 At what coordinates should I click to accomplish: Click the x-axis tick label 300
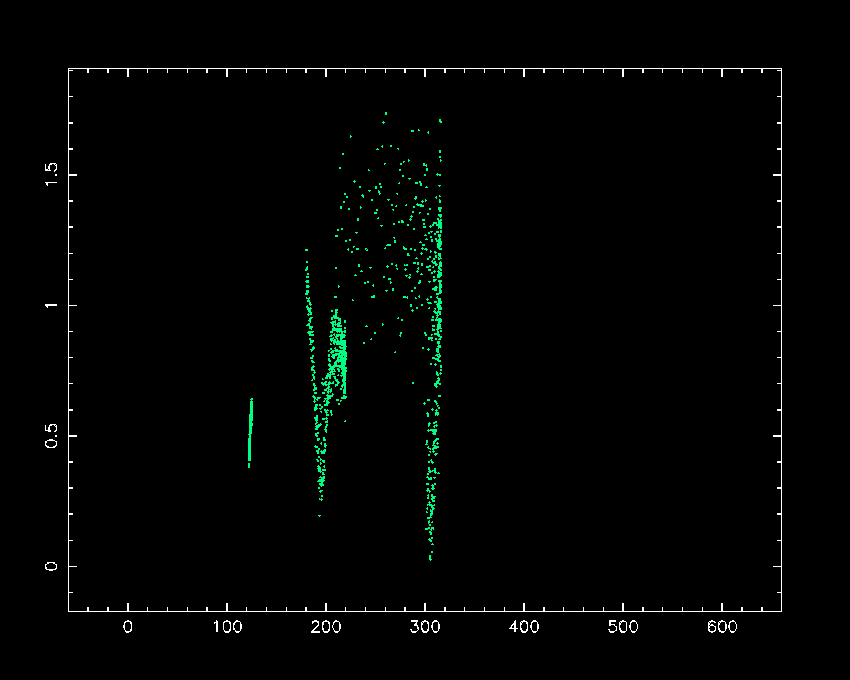[425, 627]
